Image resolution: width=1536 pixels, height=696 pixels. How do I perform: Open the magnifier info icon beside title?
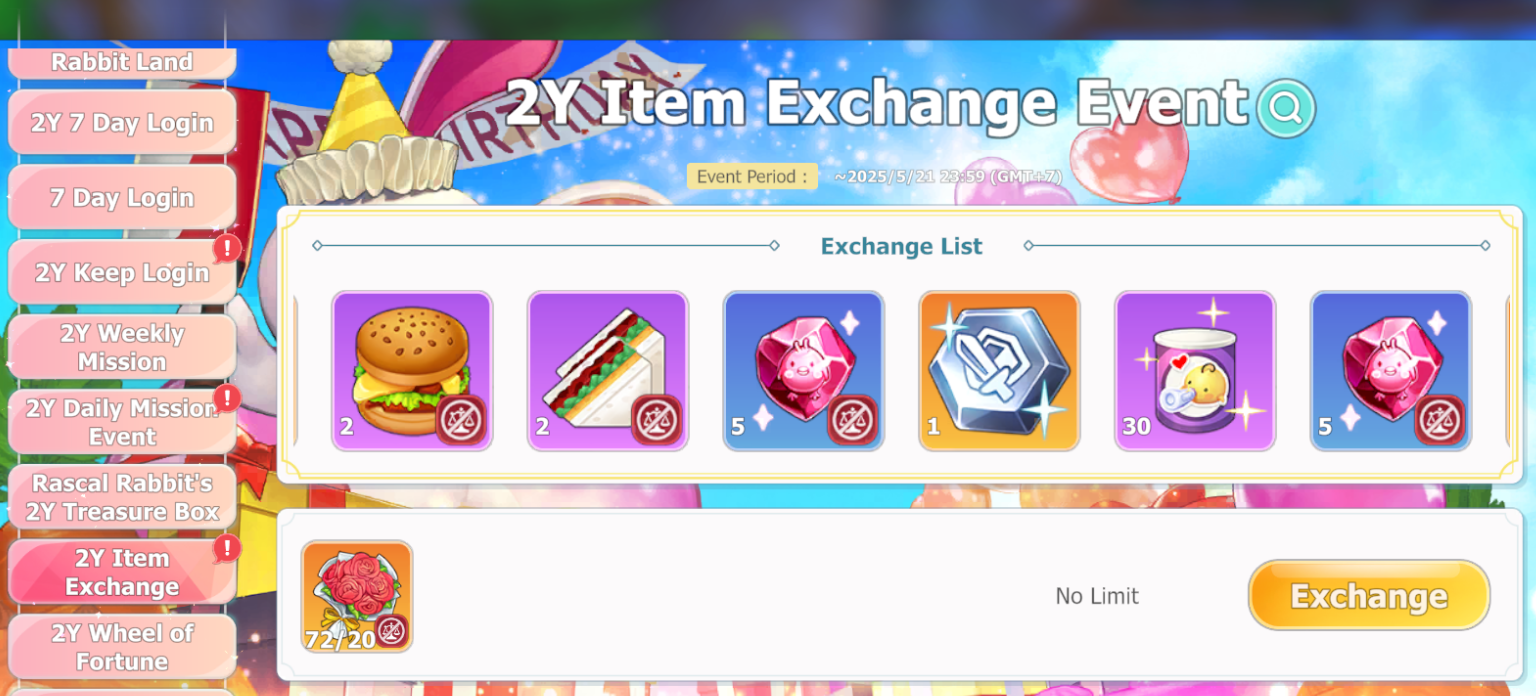(1286, 108)
